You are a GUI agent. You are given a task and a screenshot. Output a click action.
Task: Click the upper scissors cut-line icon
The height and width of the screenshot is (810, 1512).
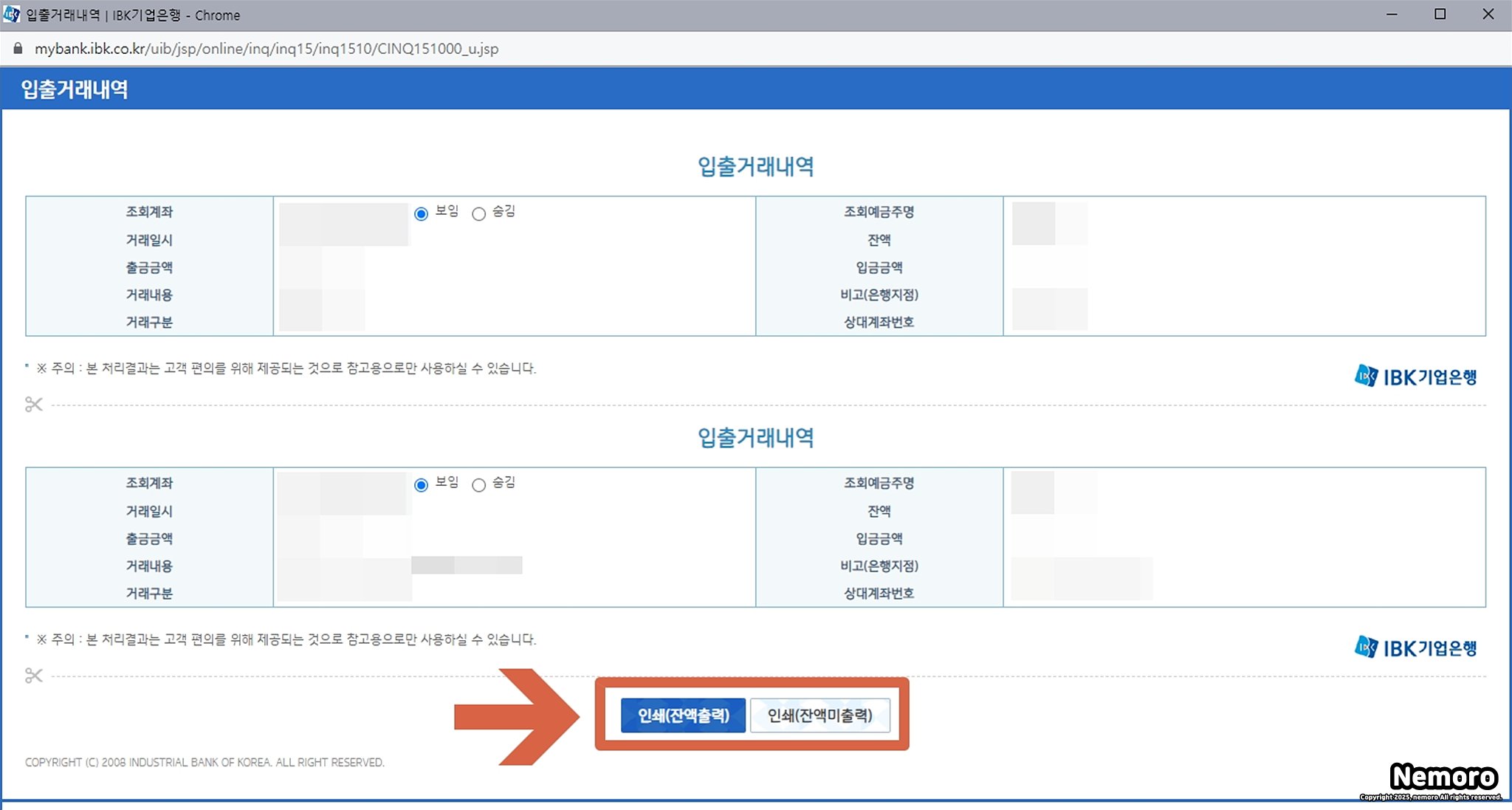click(x=34, y=404)
